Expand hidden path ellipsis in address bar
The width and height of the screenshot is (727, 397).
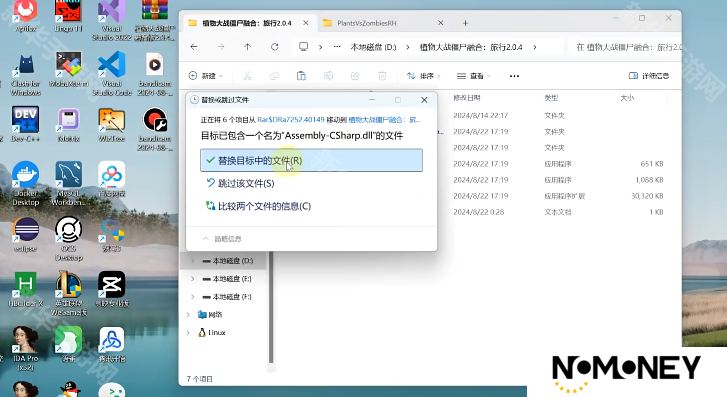tap(337, 47)
